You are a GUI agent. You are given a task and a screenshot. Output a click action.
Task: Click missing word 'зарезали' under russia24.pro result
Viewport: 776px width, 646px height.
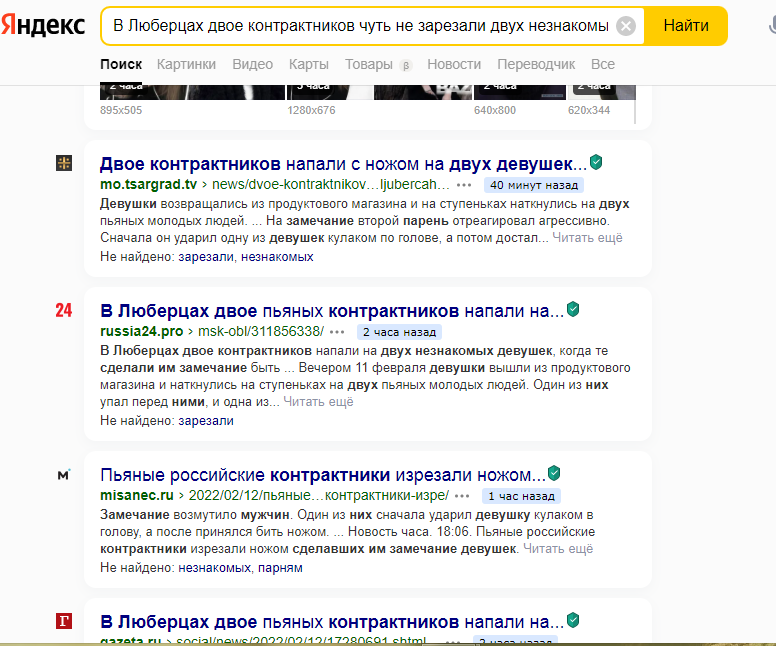coord(206,420)
